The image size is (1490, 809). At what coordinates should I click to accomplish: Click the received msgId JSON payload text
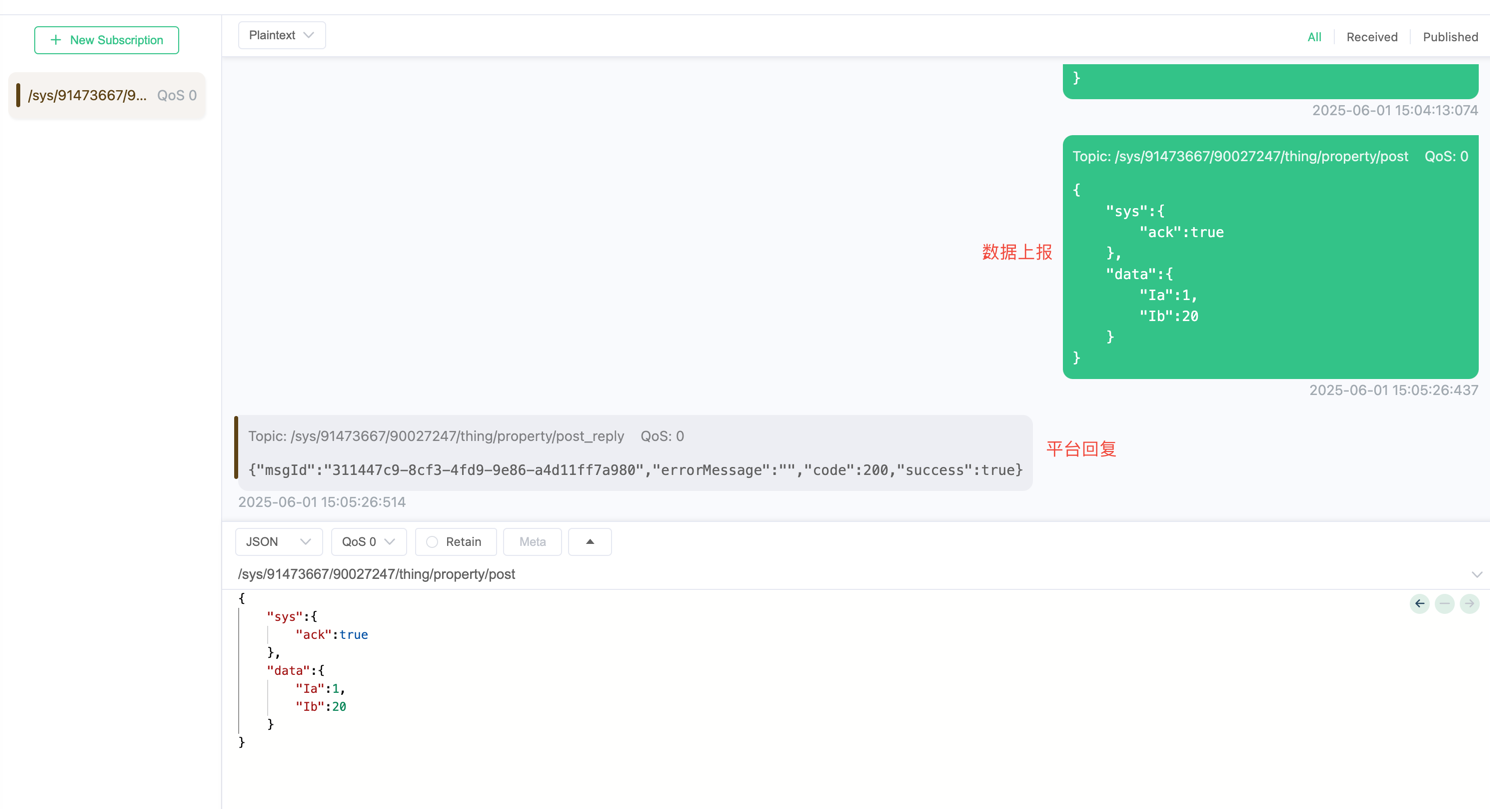click(x=635, y=470)
